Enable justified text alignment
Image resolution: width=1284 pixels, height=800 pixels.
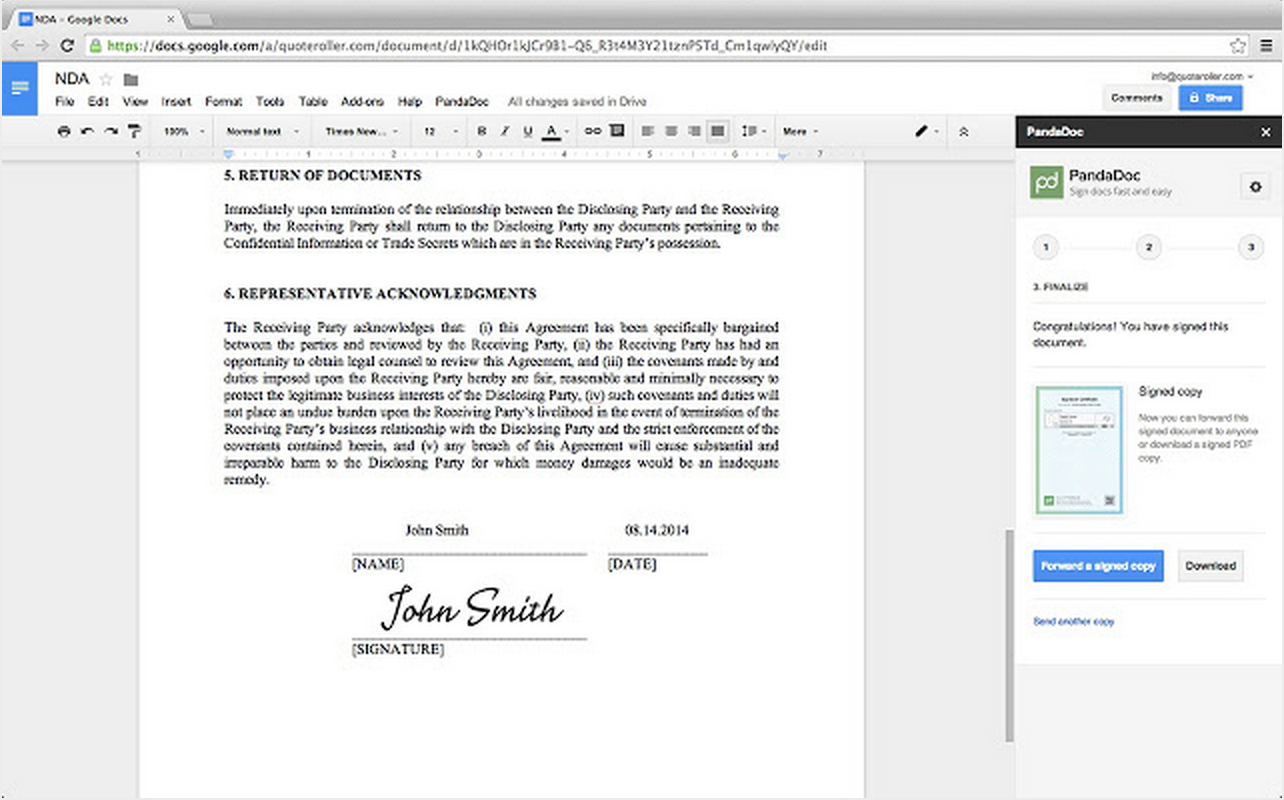click(x=717, y=131)
